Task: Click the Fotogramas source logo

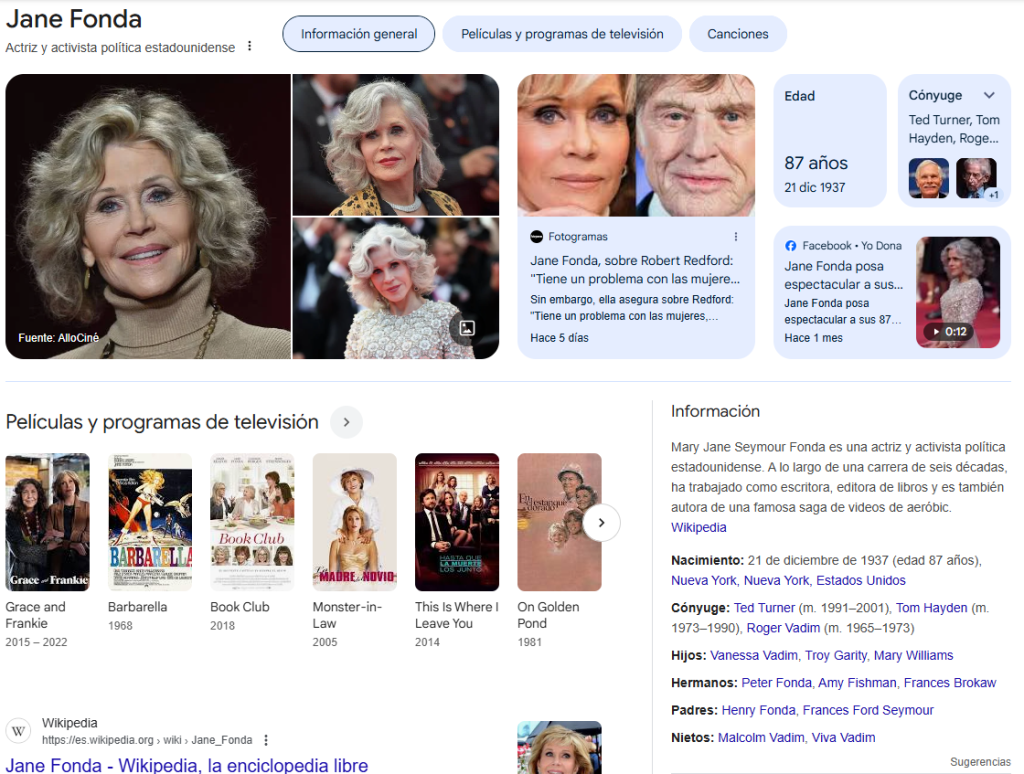Action: coord(537,237)
